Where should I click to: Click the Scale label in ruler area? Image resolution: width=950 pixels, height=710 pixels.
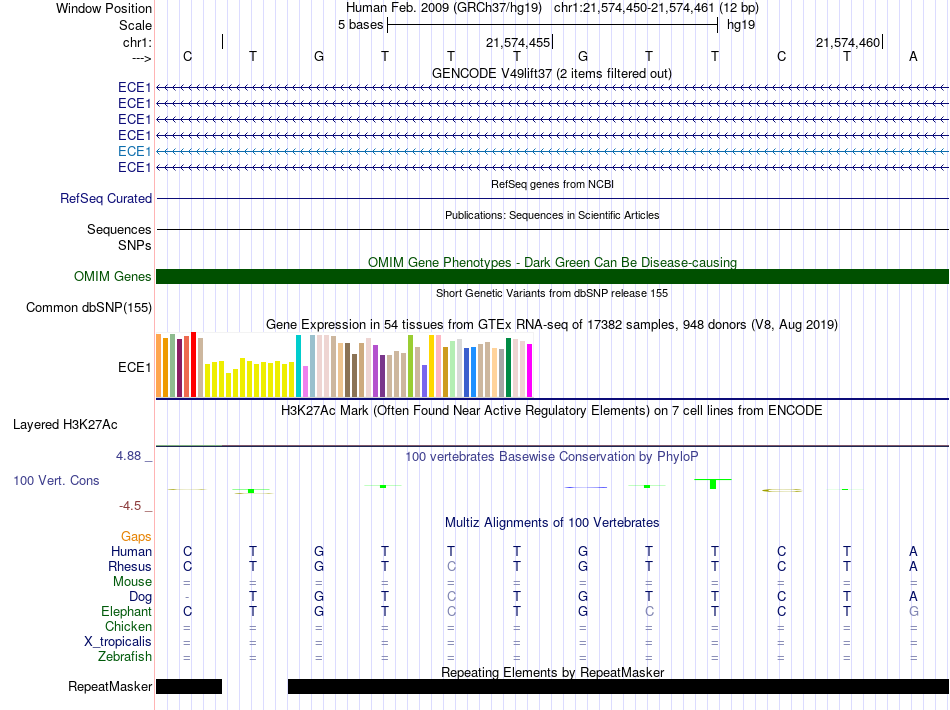pos(135,25)
